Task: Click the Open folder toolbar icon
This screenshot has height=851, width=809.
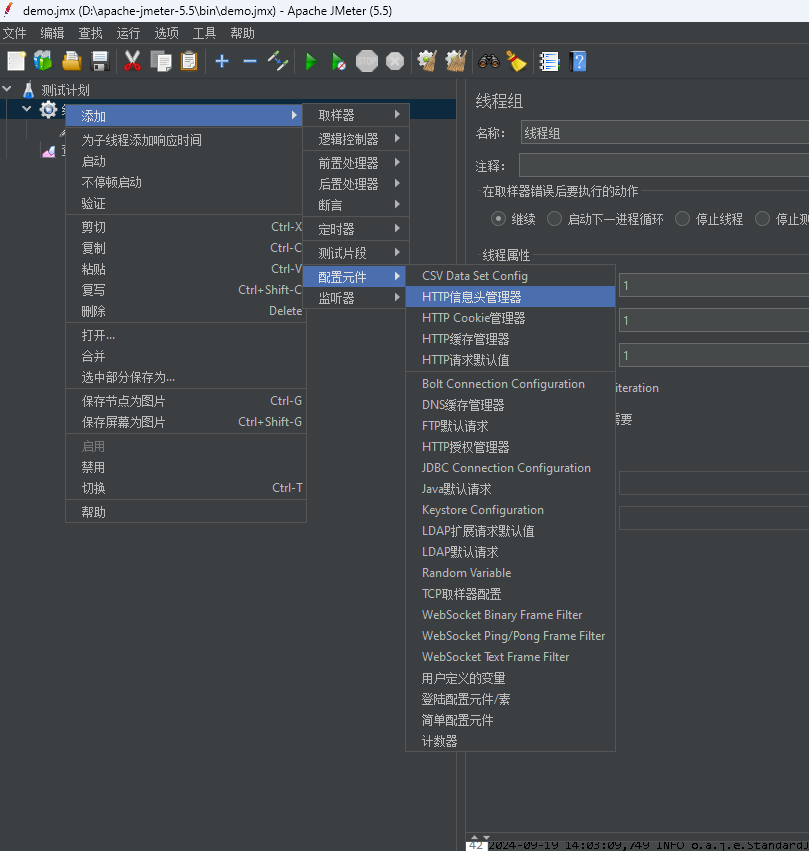Action: click(x=72, y=61)
